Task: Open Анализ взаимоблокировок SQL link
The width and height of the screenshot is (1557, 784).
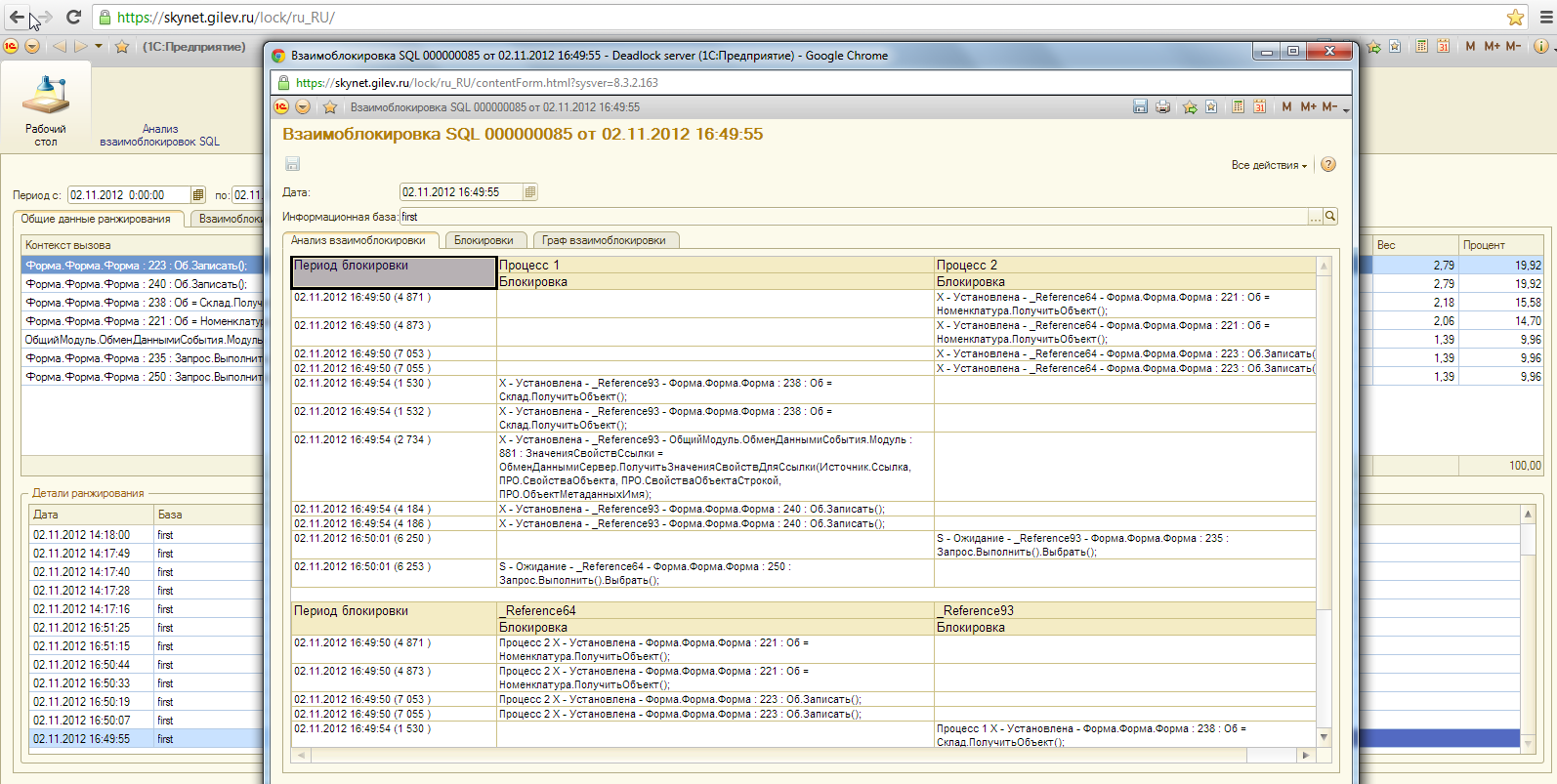Action: (160, 135)
